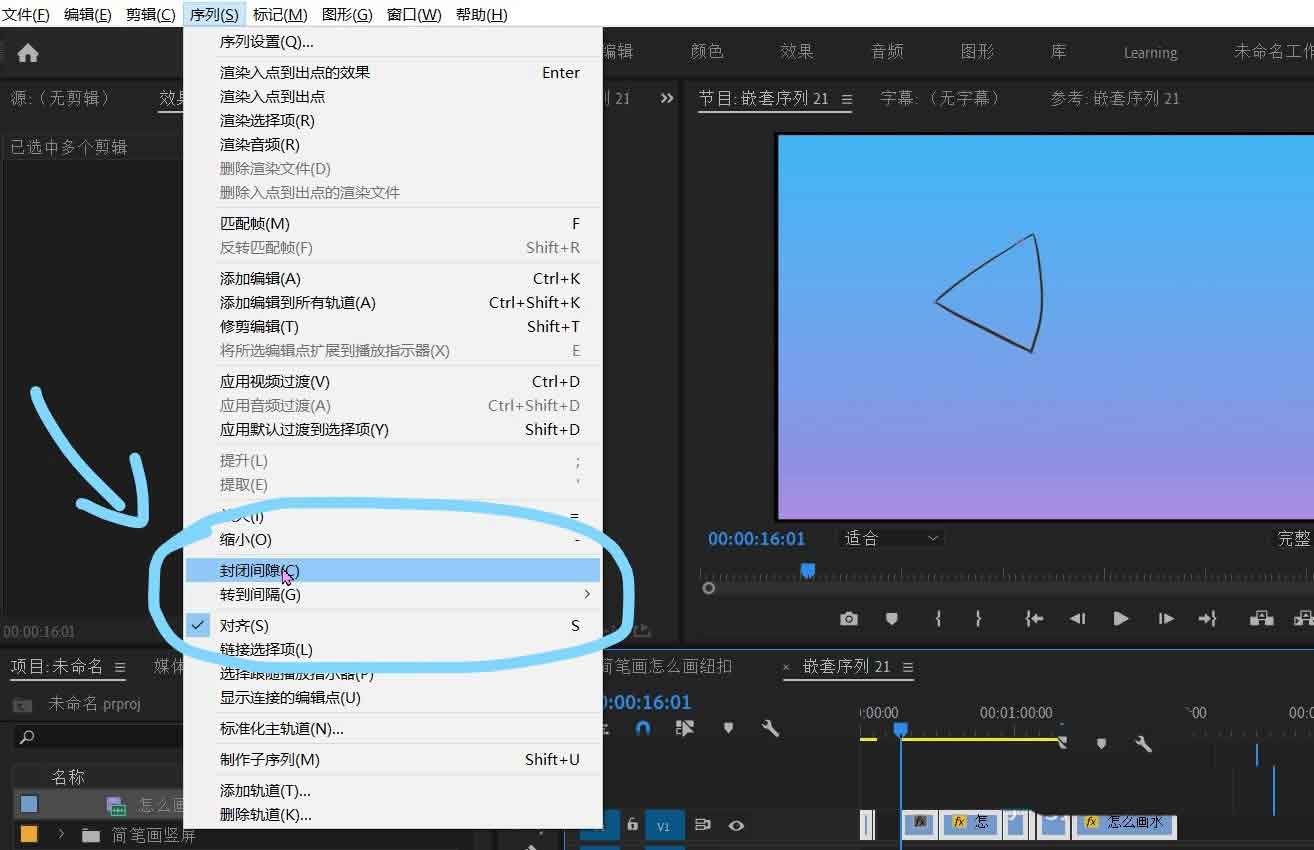Toggle Sync Lock on V1 track
The height and width of the screenshot is (850, 1314).
(703, 825)
